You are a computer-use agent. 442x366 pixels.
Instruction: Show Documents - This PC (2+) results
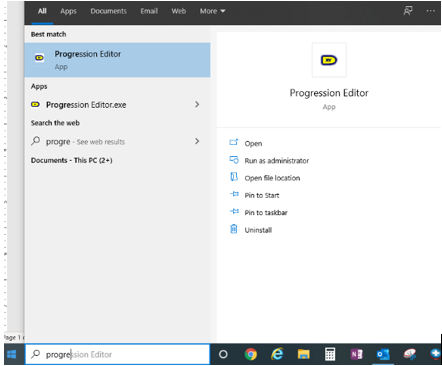click(x=72, y=160)
